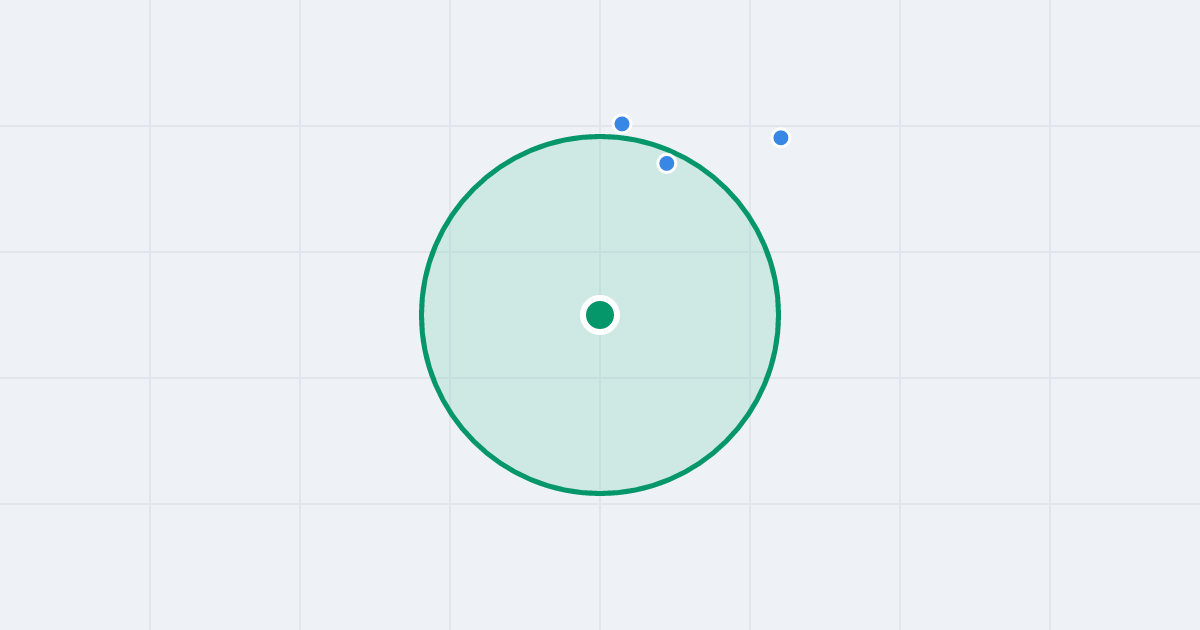The width and height of the screenshot is (1200, 630).
Task: Click the green circle outline at its leftmost point
Action: click(422, 315)
